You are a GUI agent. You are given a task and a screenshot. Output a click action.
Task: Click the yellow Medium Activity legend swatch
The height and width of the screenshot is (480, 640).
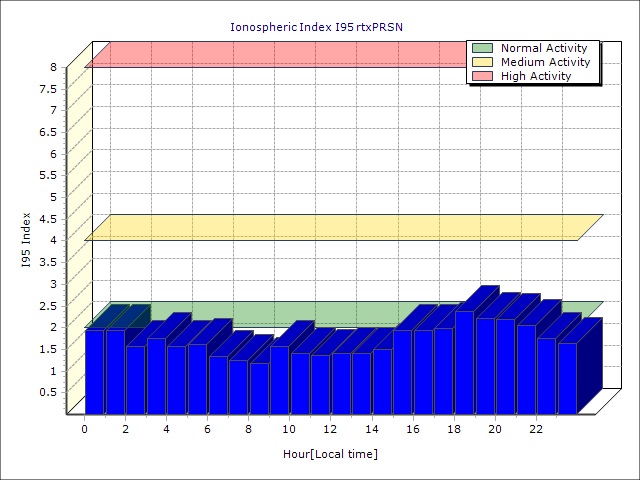(482, 62)
